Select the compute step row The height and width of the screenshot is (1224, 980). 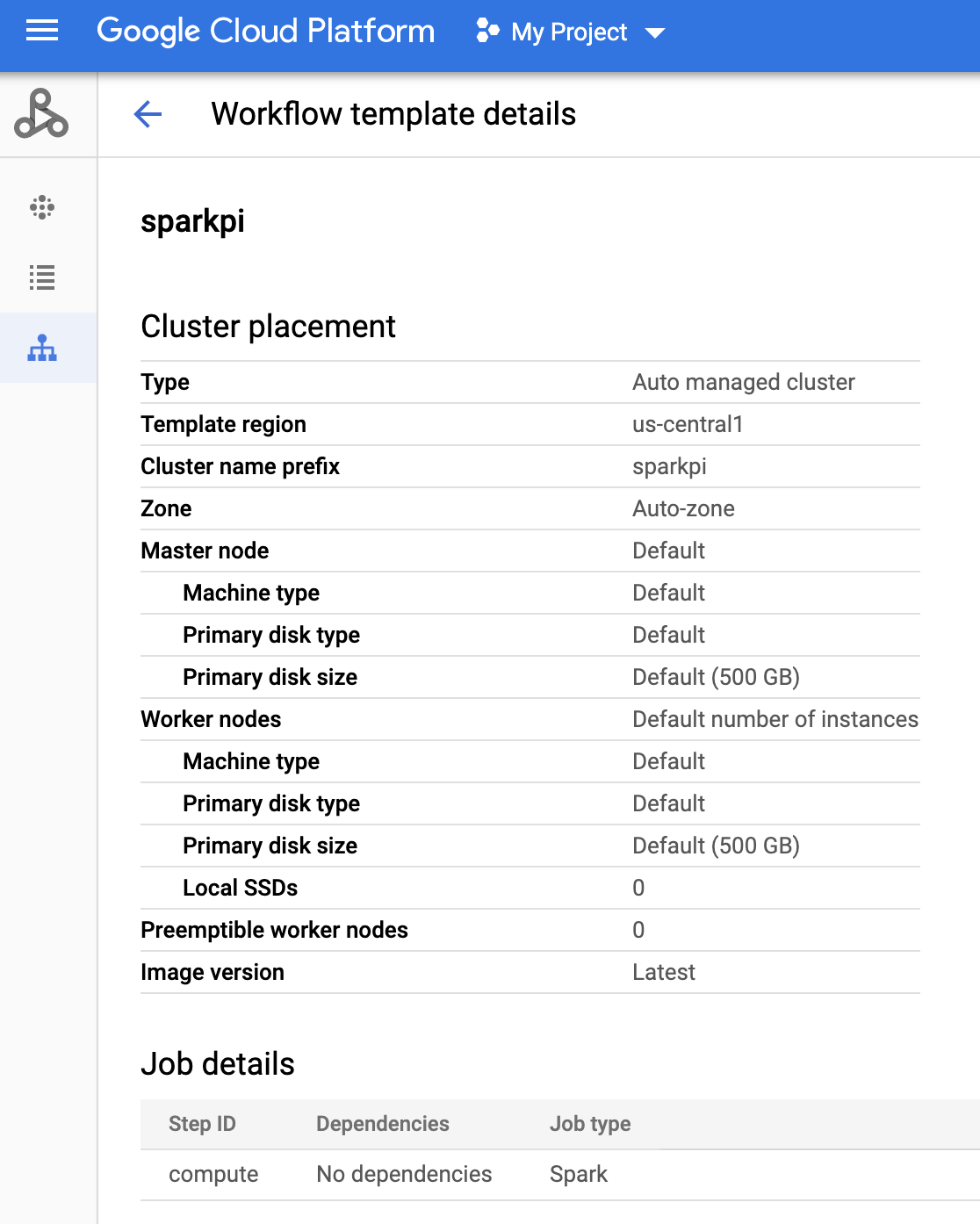213,1175
